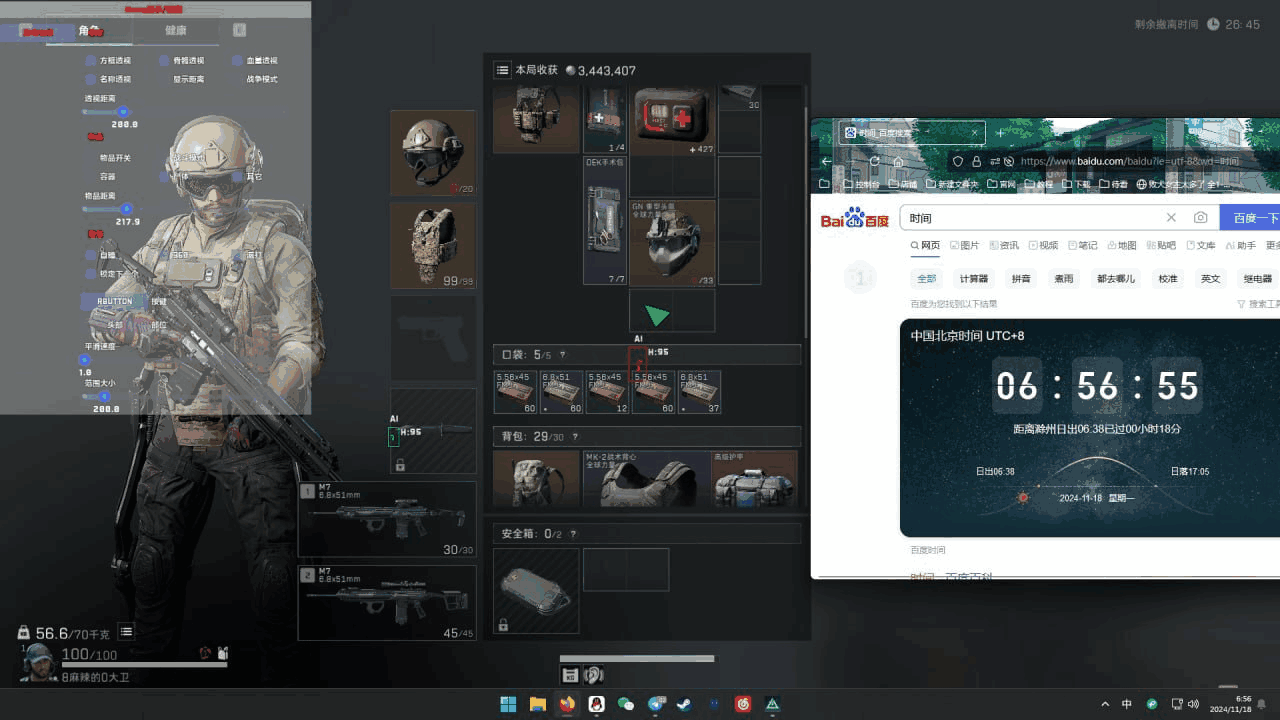Open the 下载 bookmark folder
The height and width of the screenshot is (720, 1280).
coord(1076,184)
